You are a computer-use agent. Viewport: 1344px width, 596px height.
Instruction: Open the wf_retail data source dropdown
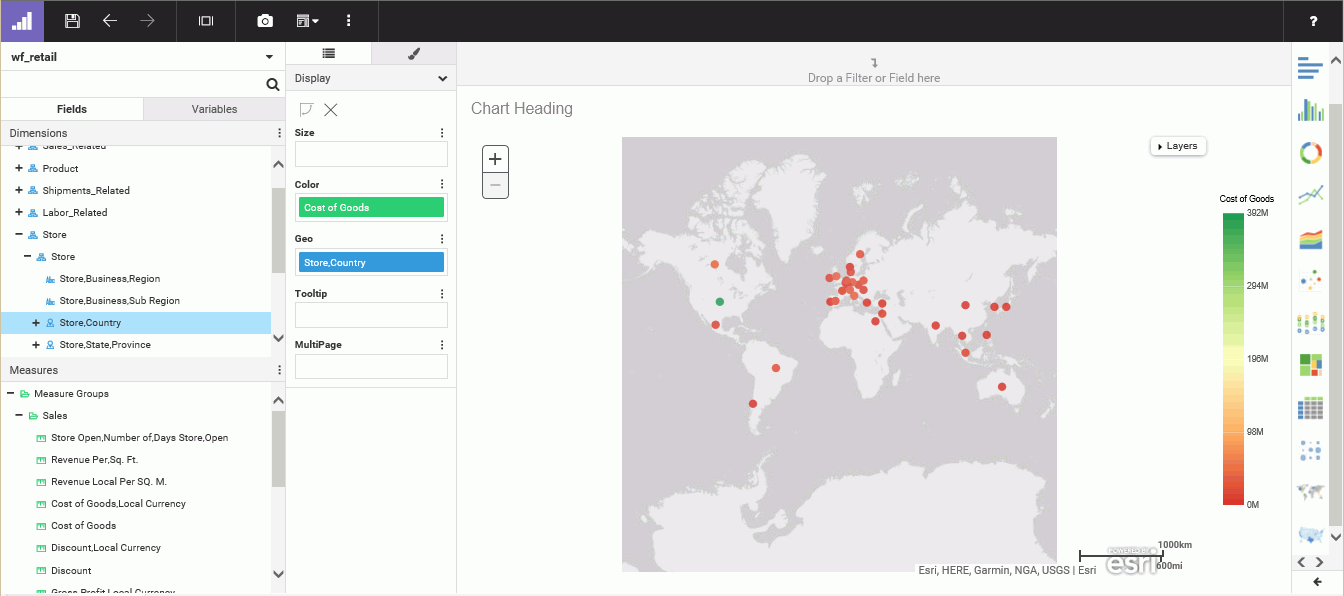(269, 57)
